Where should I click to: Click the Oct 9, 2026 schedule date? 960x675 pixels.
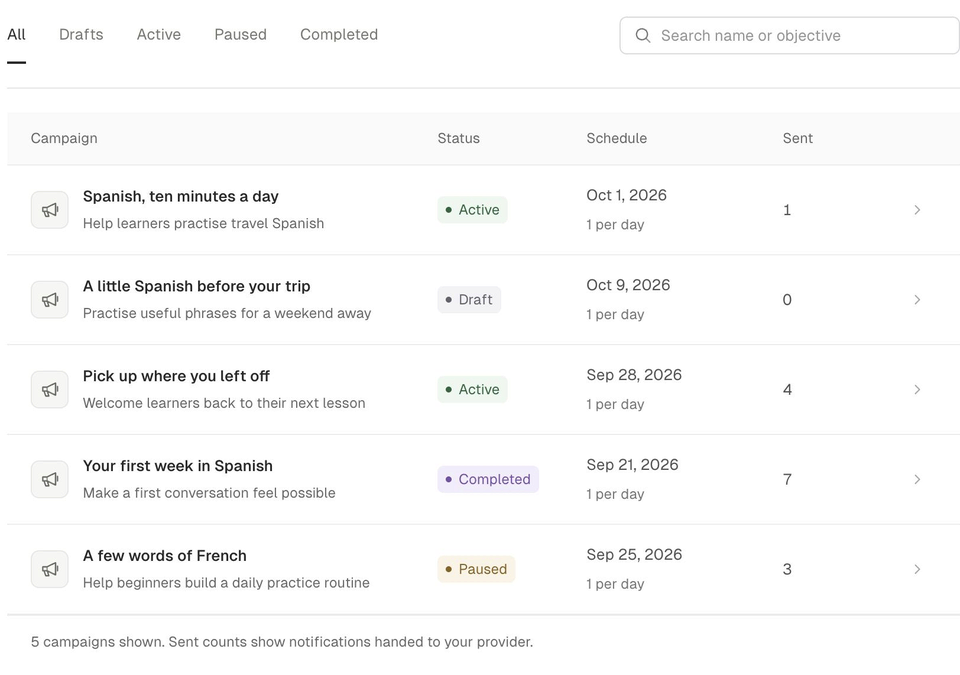[628, 285]
